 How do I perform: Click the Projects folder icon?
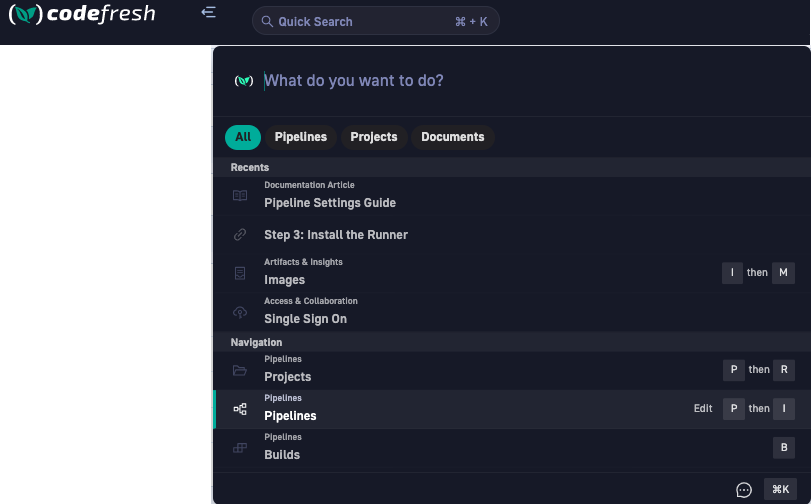[240, 370]
